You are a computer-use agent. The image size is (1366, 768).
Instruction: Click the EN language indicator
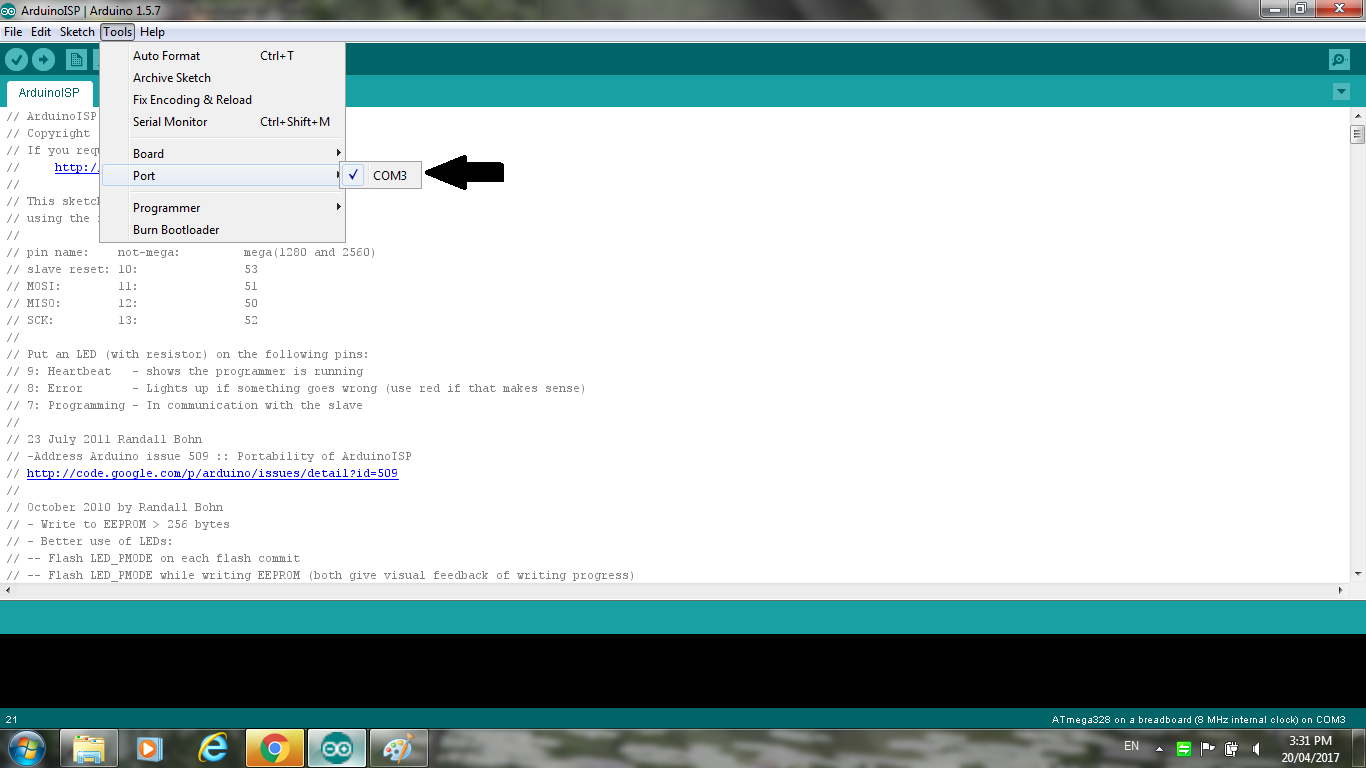[x=1132, y=746]
